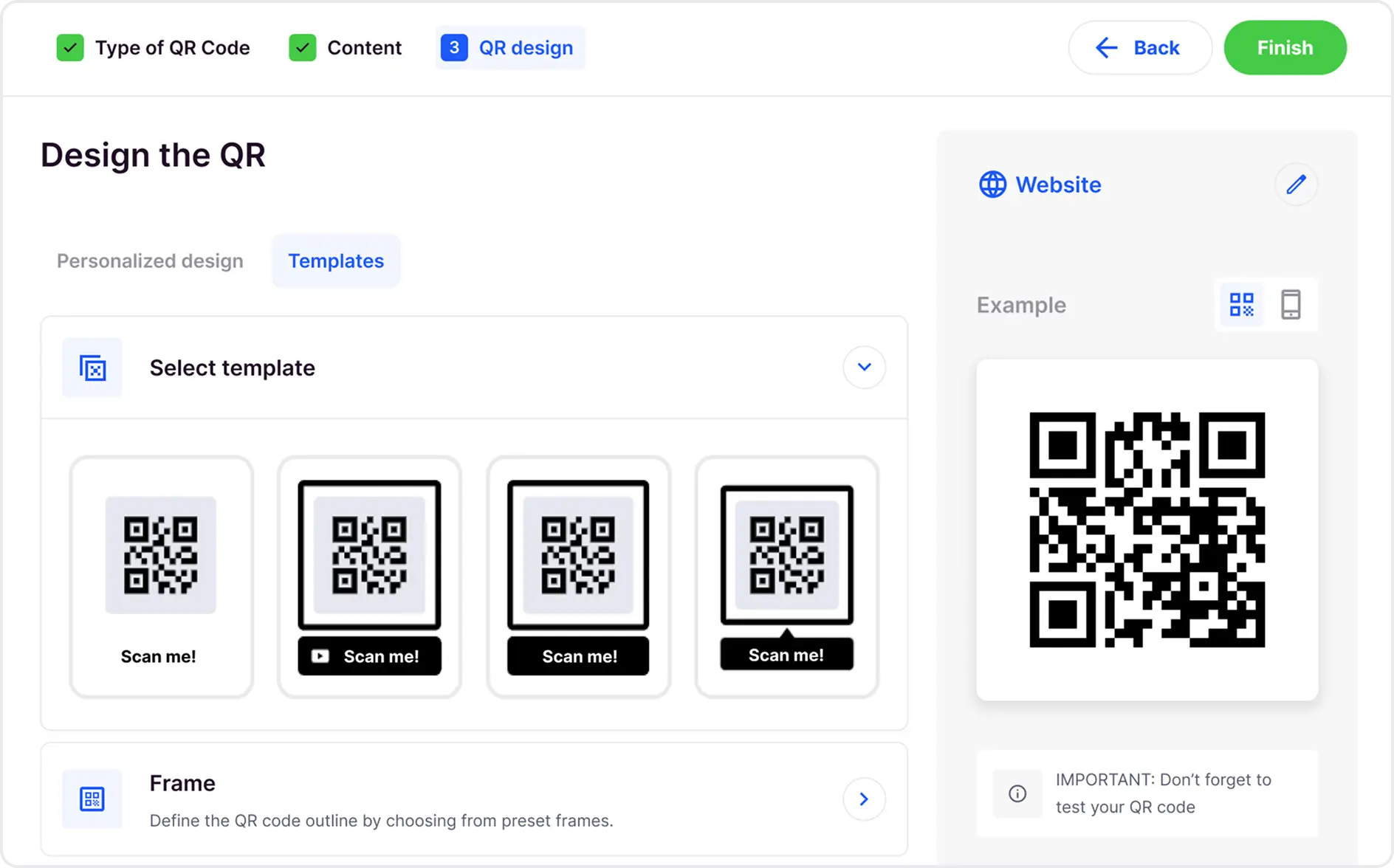1394x868 pixels.
Task: Pick the template with video icon label
Action: (x=369, y=576)
